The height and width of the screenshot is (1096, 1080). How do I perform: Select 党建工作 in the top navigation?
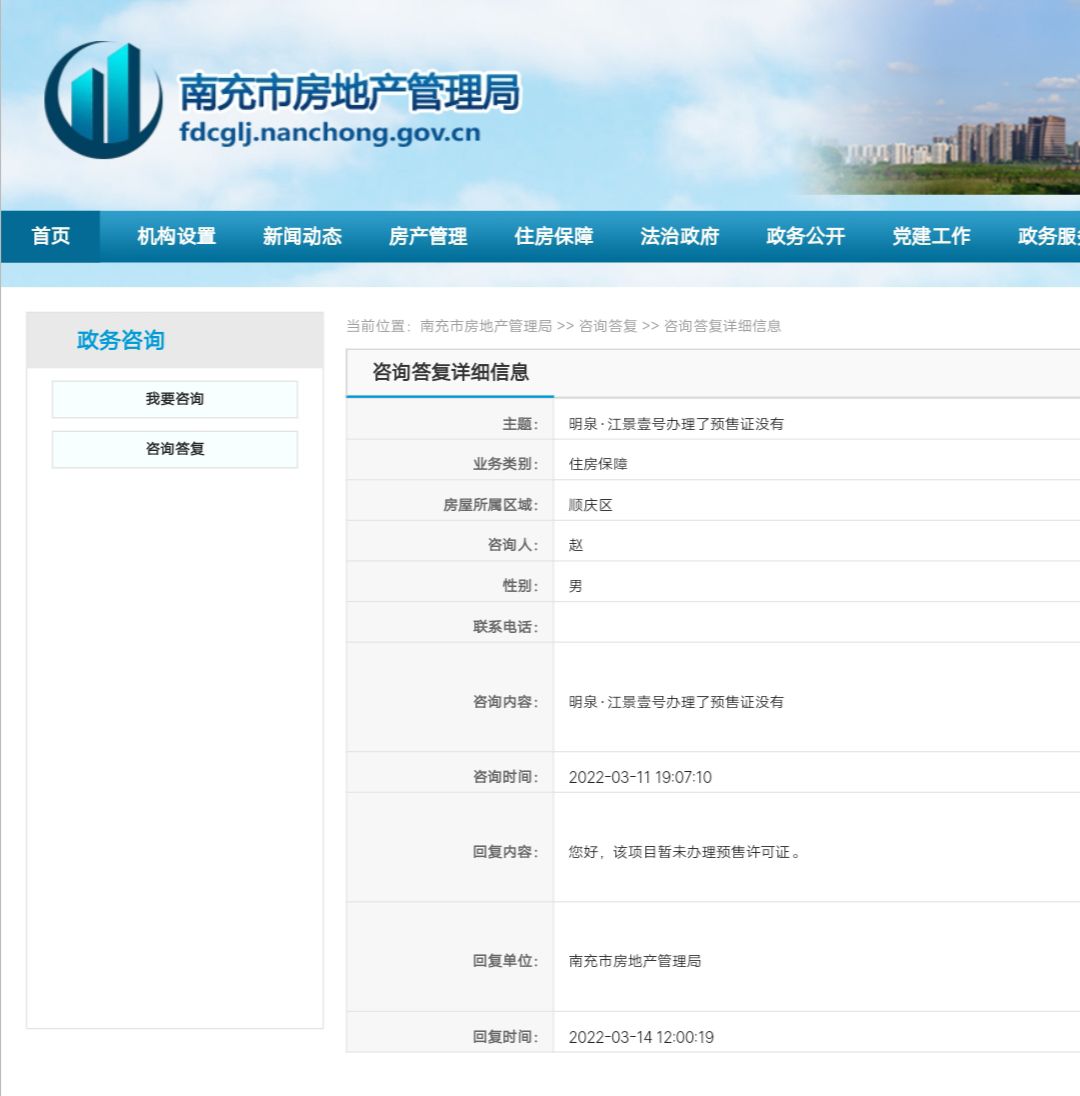(x=931, y=236)
